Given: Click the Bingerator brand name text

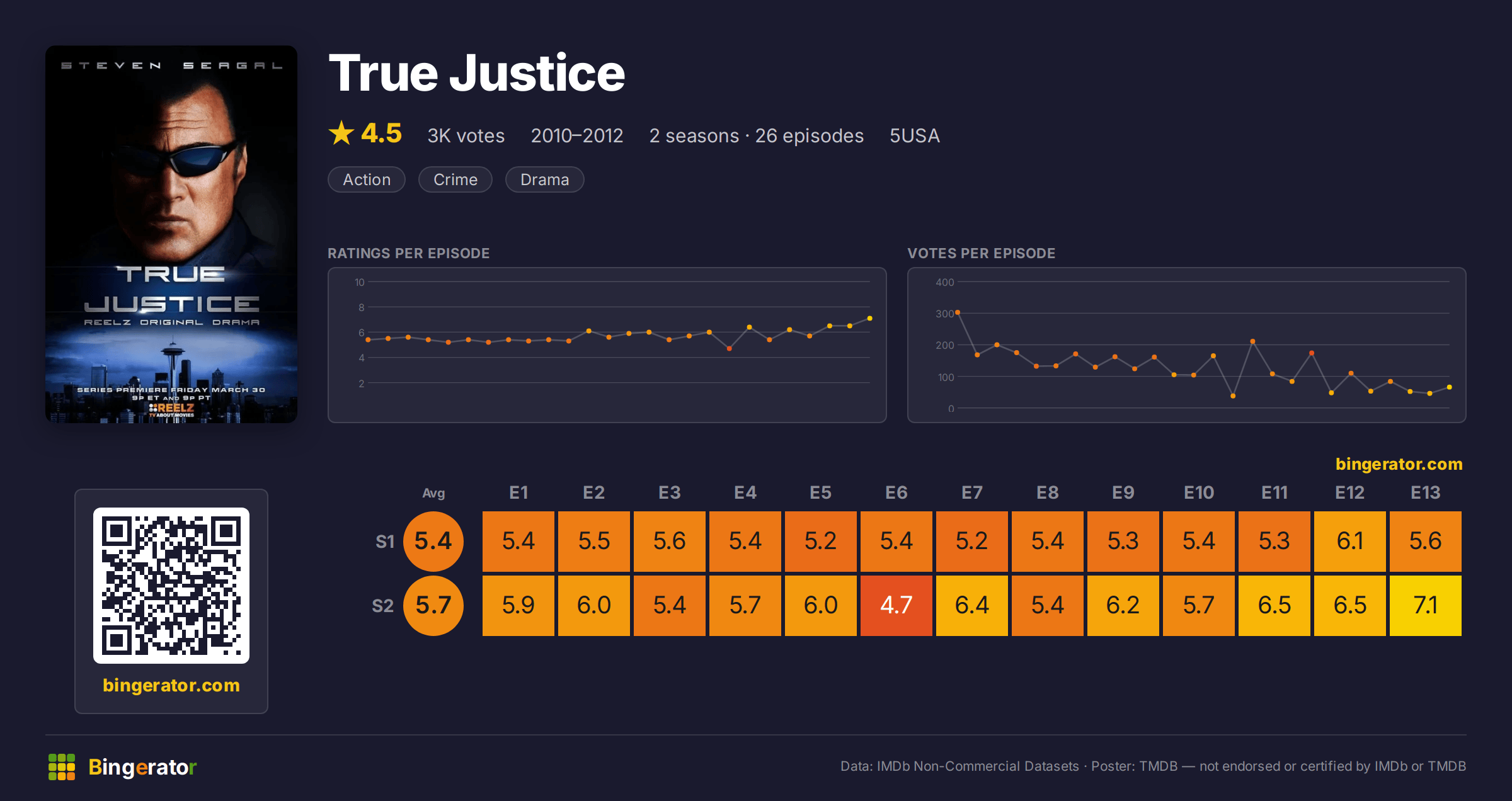Looking at the screenshot, I should [x=142, y=767].
